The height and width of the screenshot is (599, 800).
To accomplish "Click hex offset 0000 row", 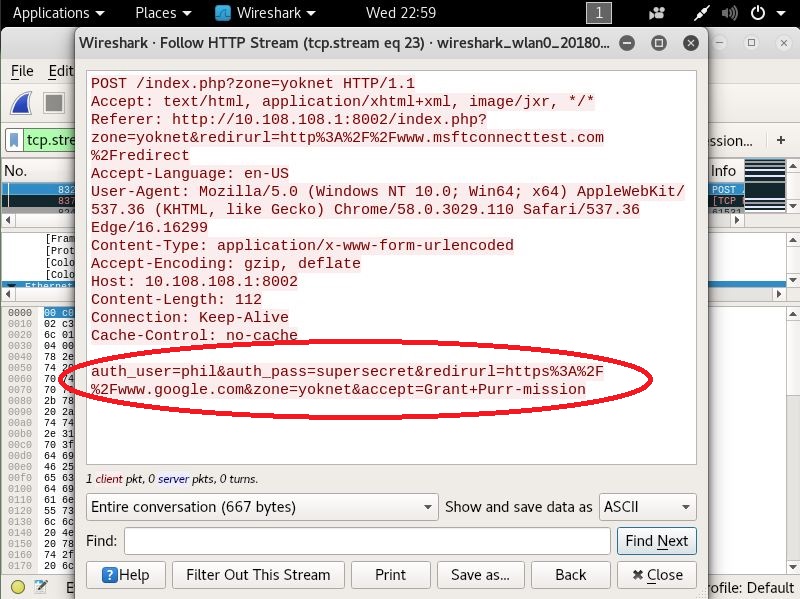I will pyautogui.click(x=20, y=312).
